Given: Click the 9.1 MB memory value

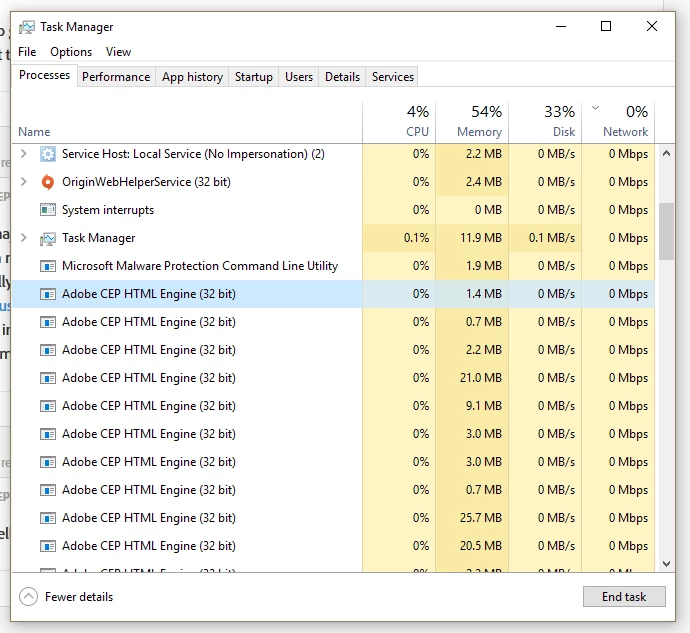Looking at the screenshot, I should [484, 406].
